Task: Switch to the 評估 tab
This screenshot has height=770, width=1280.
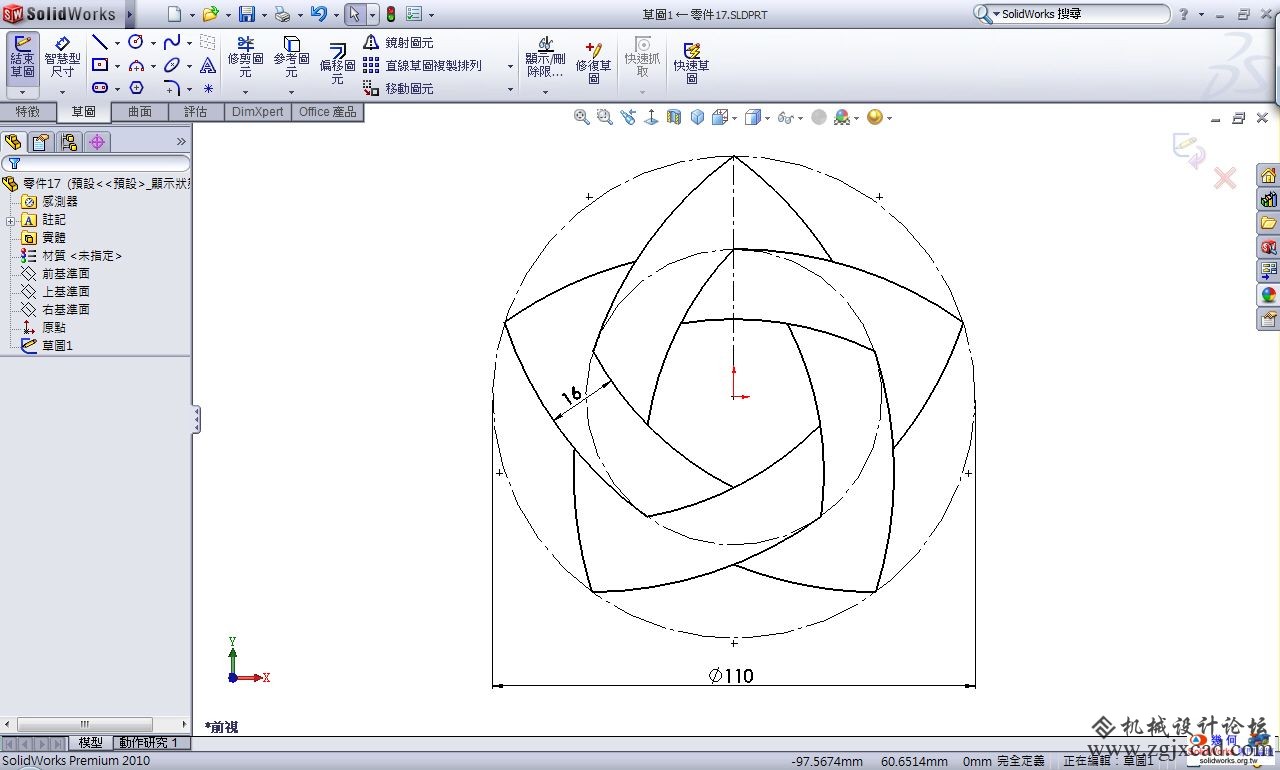Action: click(196, 112)
